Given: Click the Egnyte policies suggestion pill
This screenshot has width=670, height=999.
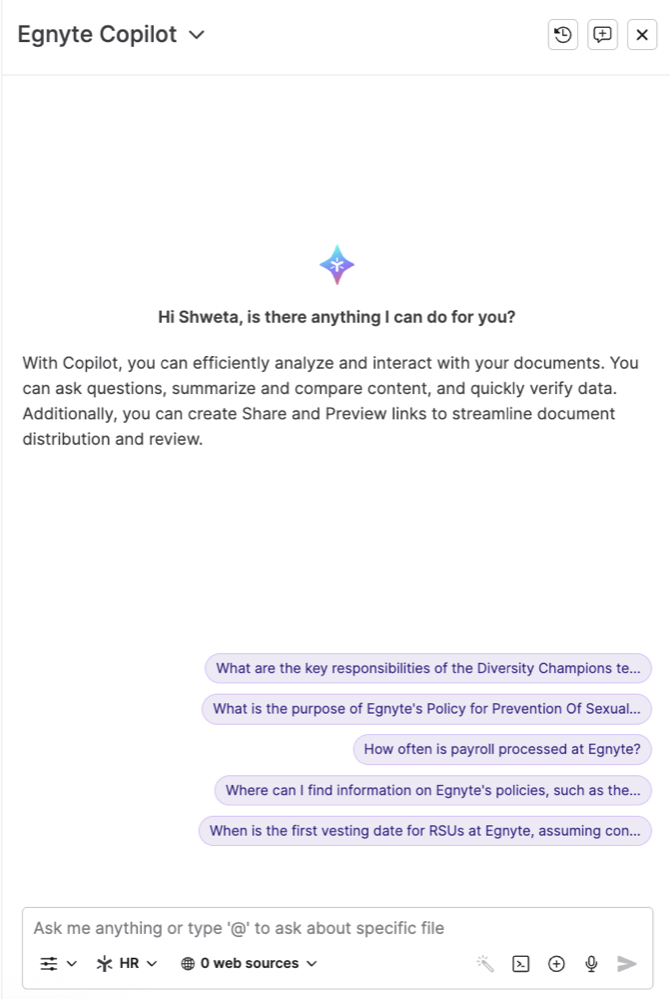Looking at the screenshot, I should [432, 790].
